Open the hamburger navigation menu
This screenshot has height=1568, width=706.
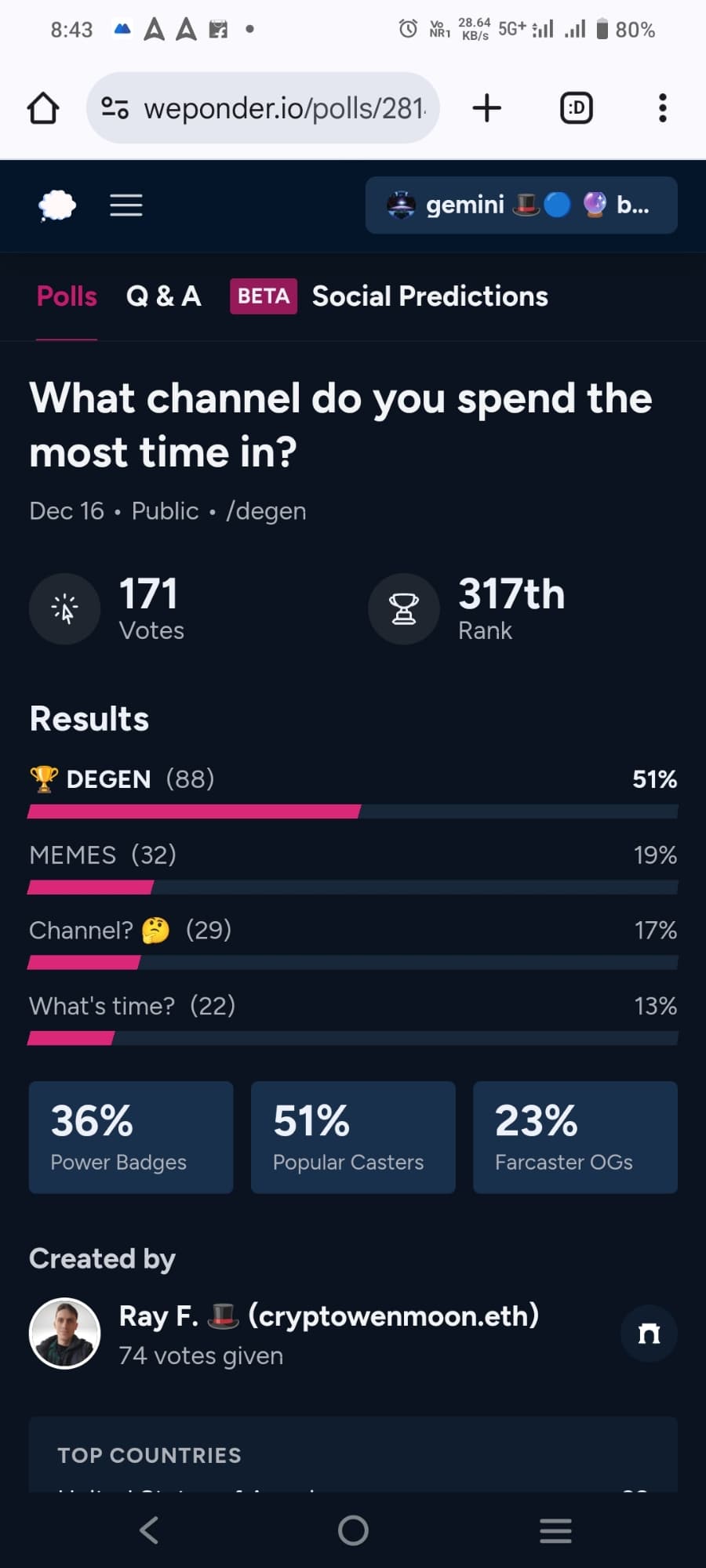coord(126,205)
